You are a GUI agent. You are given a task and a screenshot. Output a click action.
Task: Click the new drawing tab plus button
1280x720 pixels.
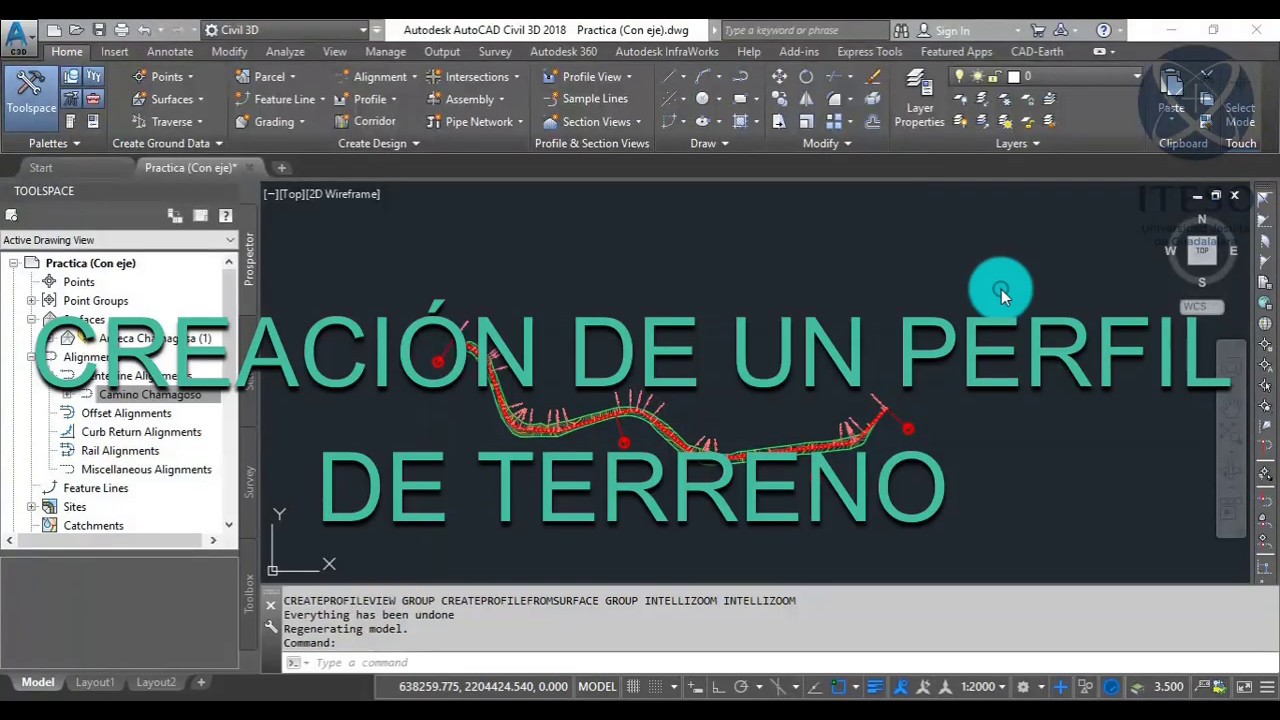point(281,168)
